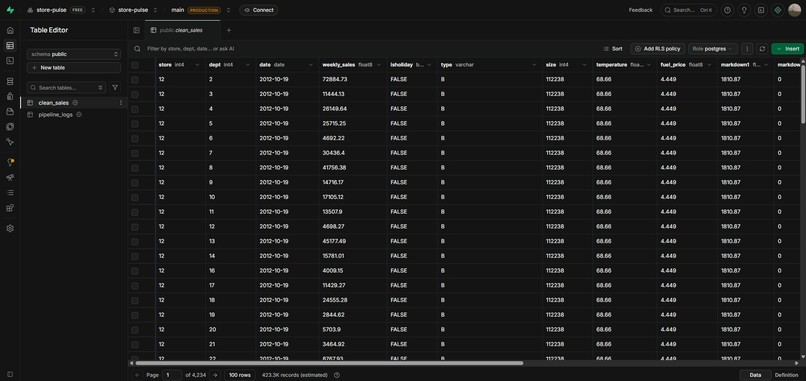Open the Edge Functions icon
806x381 pixels.
[x=10, y=126]
